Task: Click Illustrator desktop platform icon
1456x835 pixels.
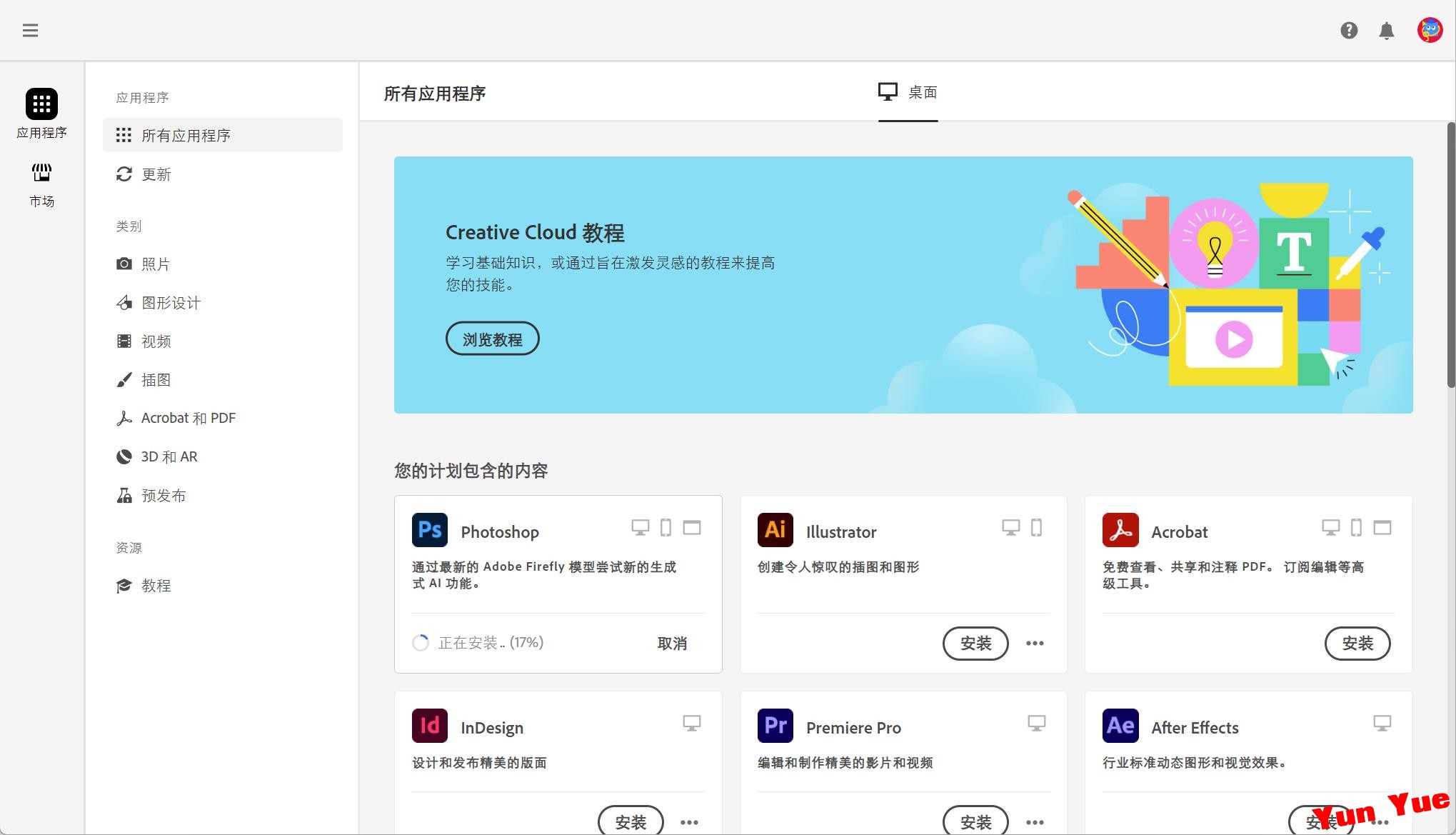Action: [x=1011, y=528]
